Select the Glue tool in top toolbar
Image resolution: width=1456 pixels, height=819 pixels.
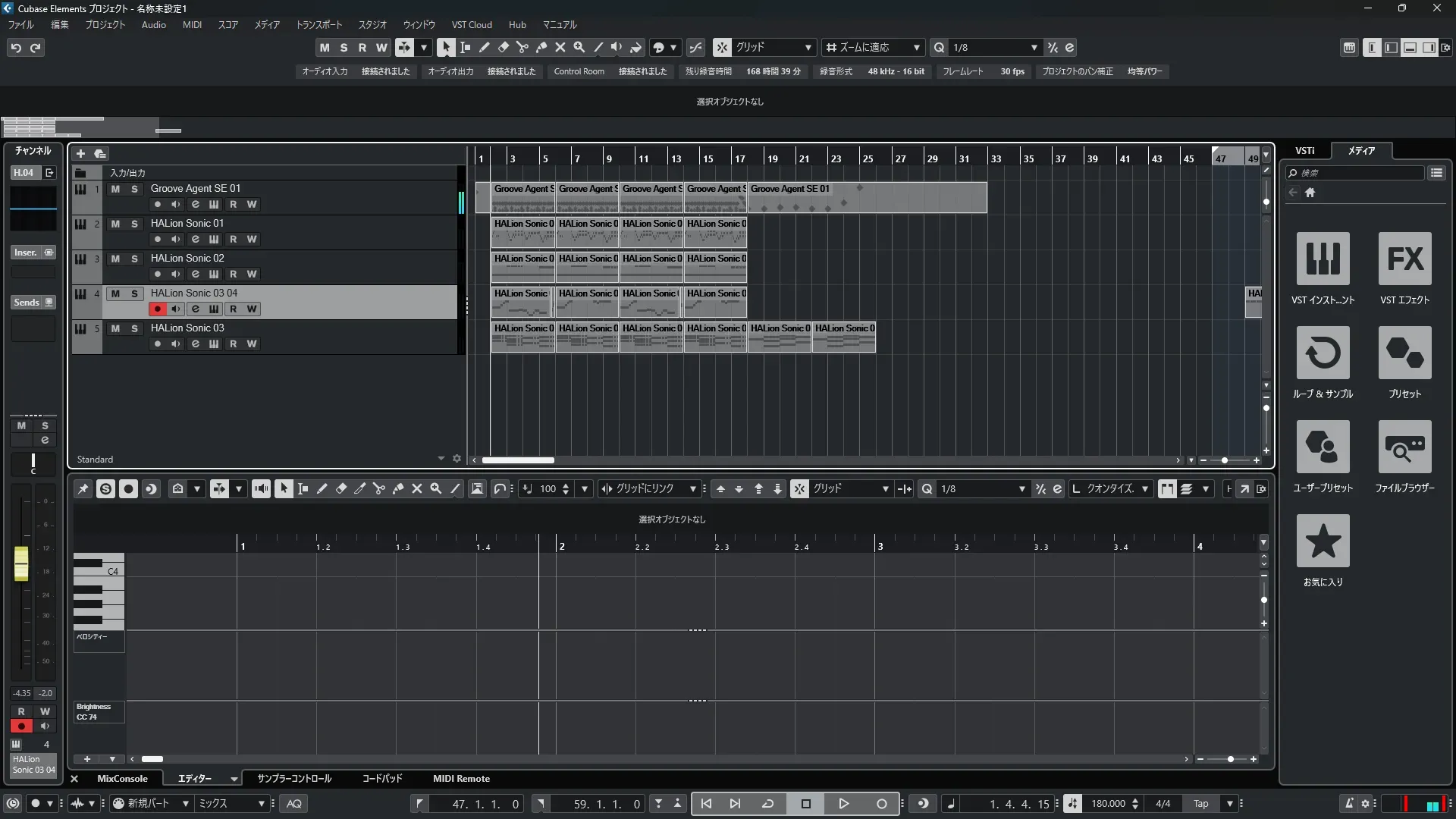tap(541, 47)
